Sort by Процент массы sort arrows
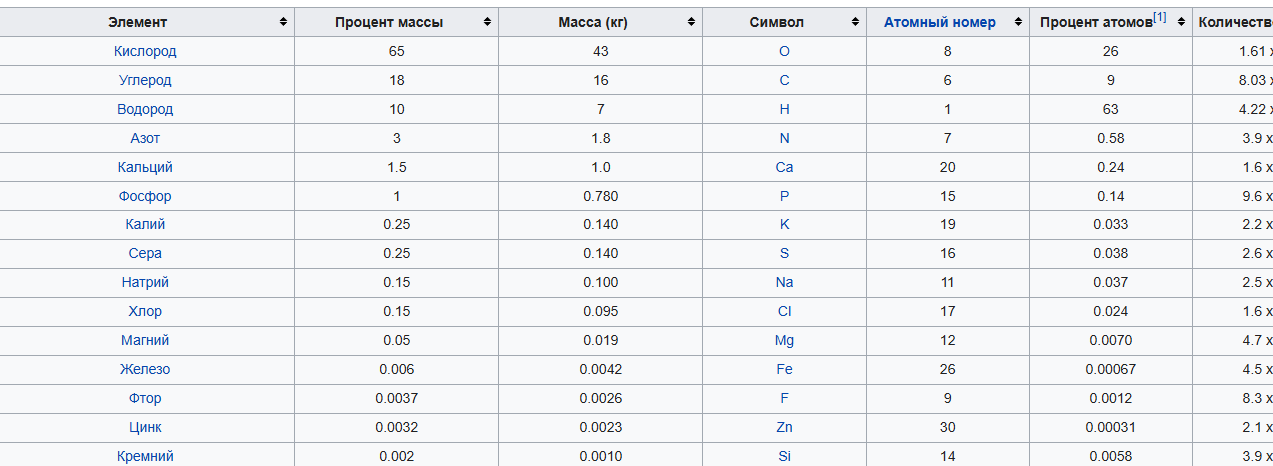This screenshot has width=1273, height=466. [x=487, y=22]
